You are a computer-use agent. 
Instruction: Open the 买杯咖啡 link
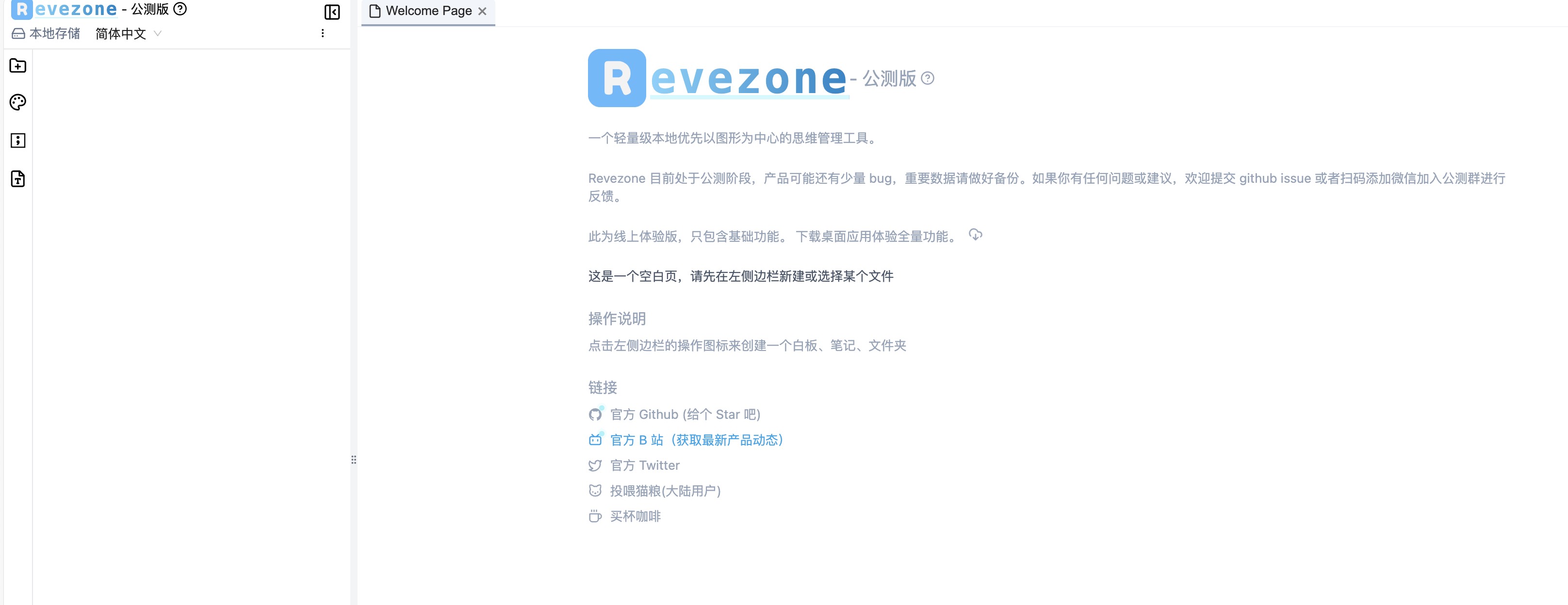tap(636, 516)
